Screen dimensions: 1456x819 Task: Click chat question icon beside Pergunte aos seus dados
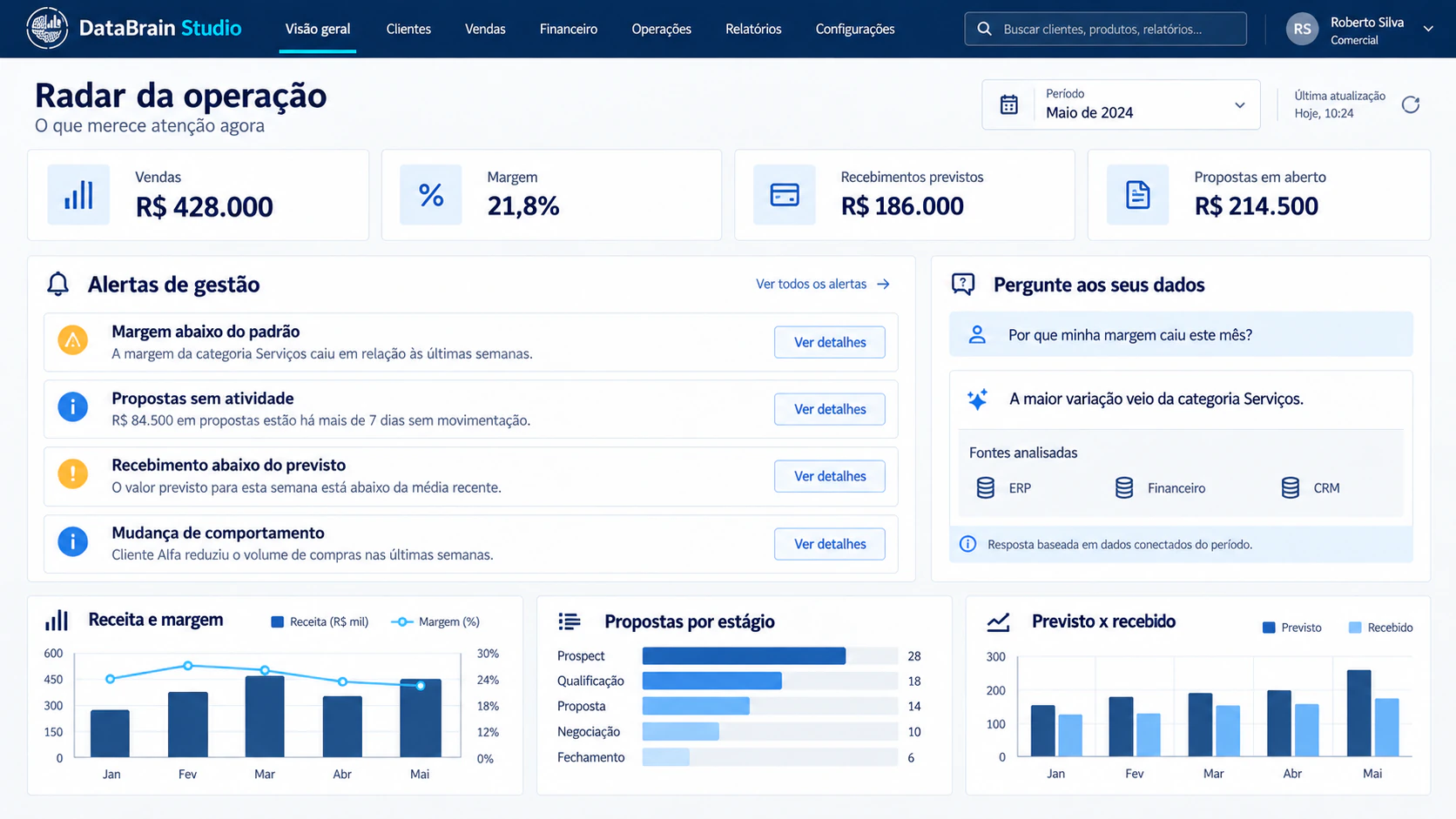click(963, 285)
